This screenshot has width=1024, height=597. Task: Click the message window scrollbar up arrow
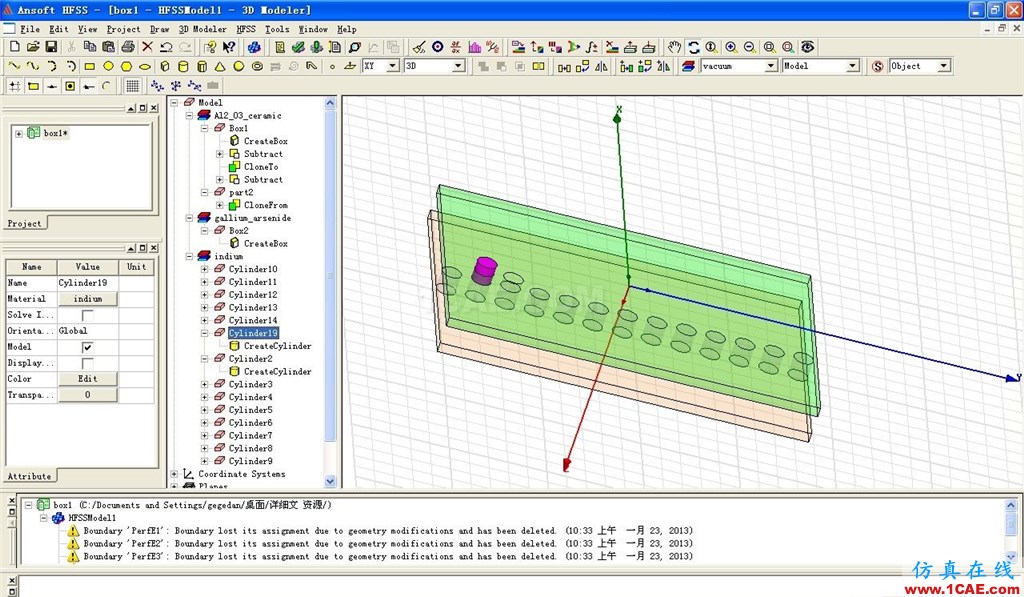click(x=1011, y=506)
